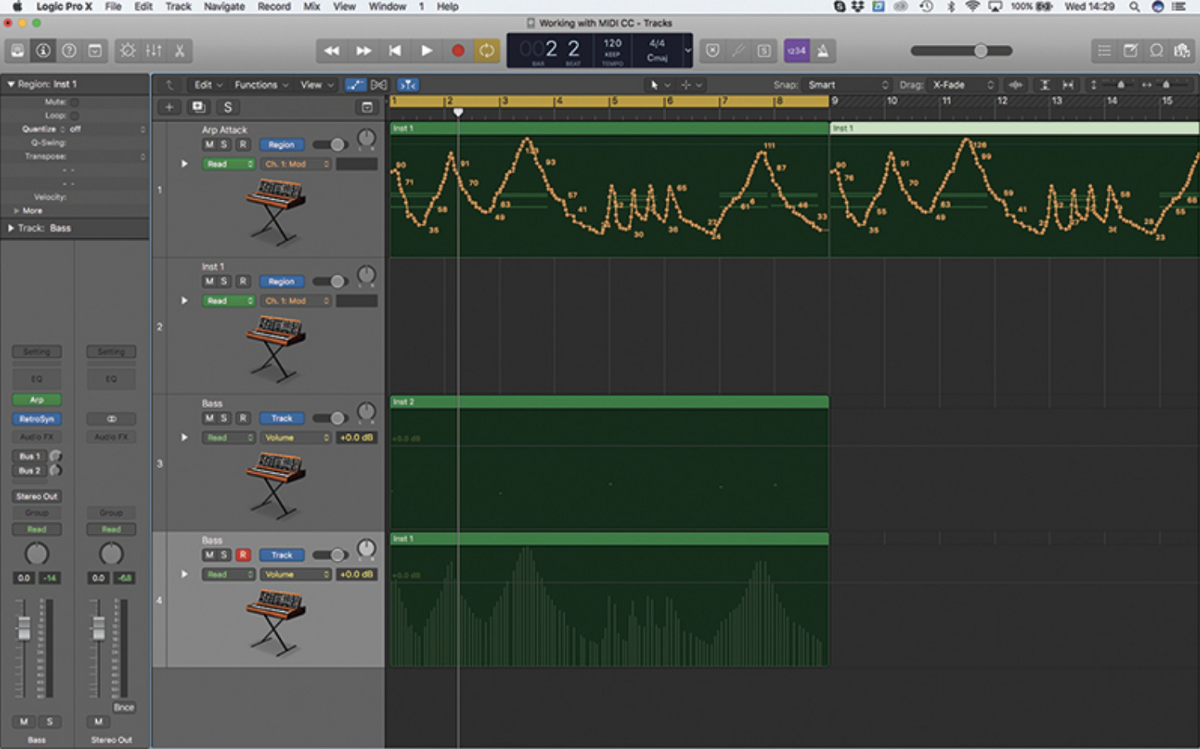Disable record on the selected Bass track 4
This screenshot has width=1200, height=749.
coord(242,555)
